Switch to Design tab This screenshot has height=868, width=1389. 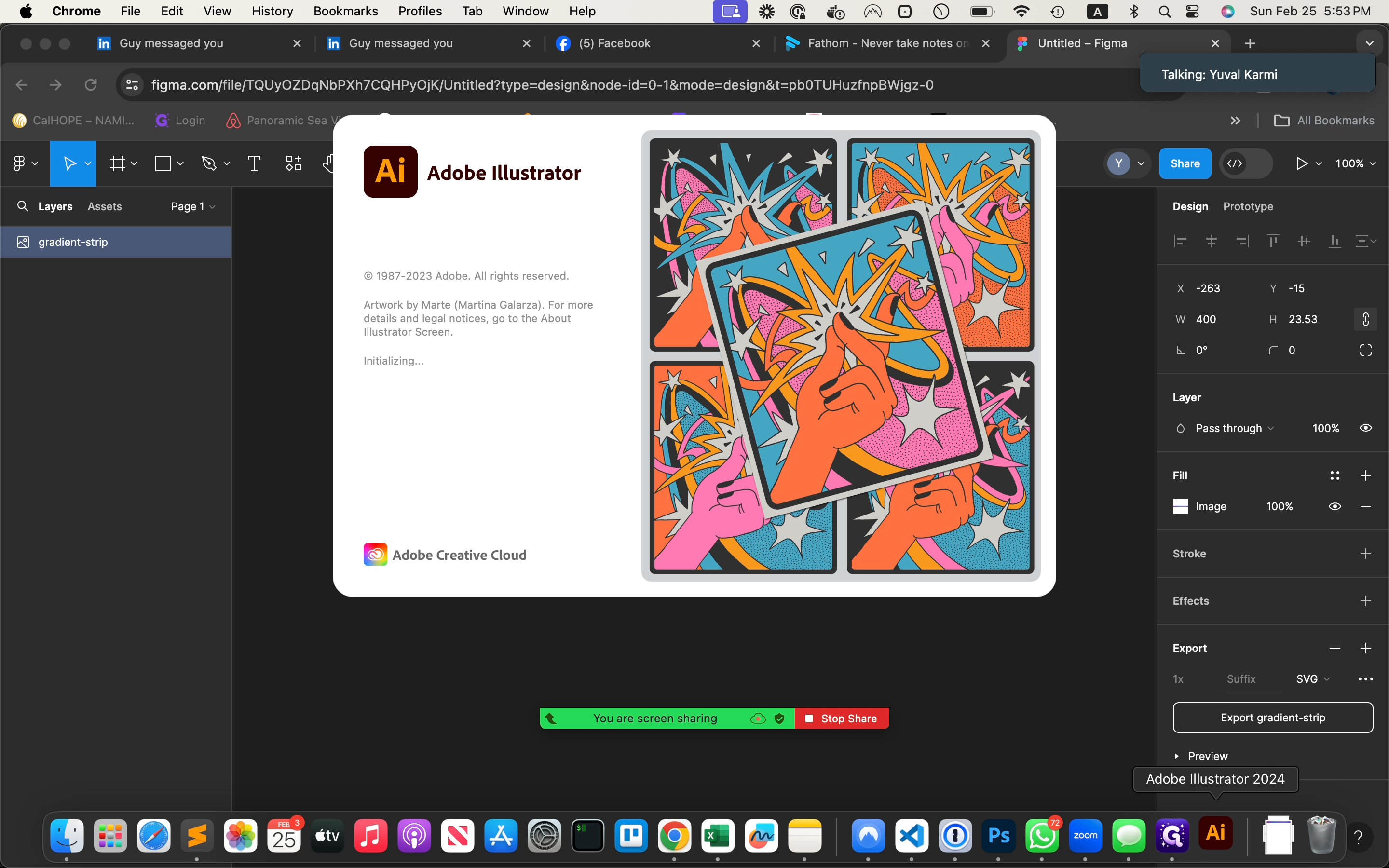click(1190, 206)
